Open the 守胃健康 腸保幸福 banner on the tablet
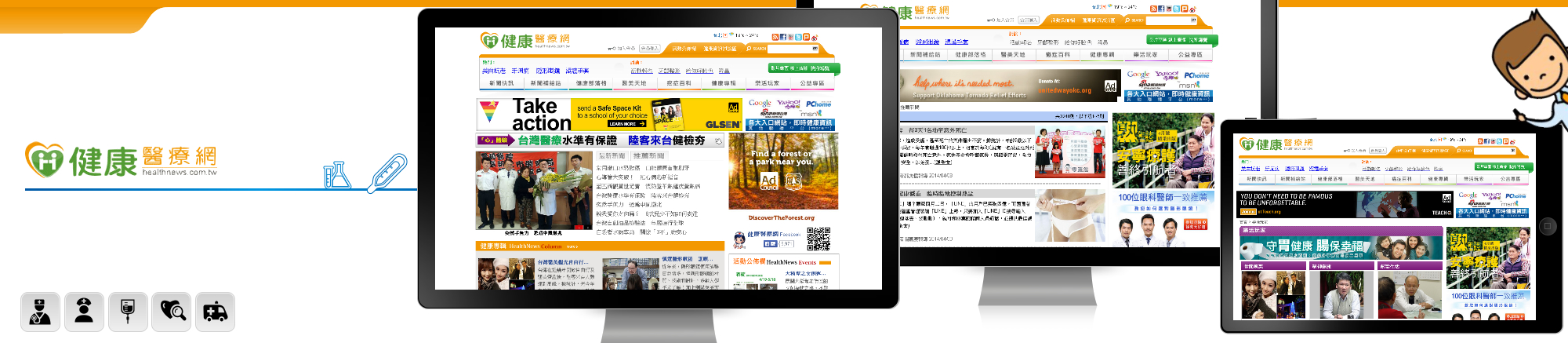The image size is (1568, 343). click(1341, 247)
